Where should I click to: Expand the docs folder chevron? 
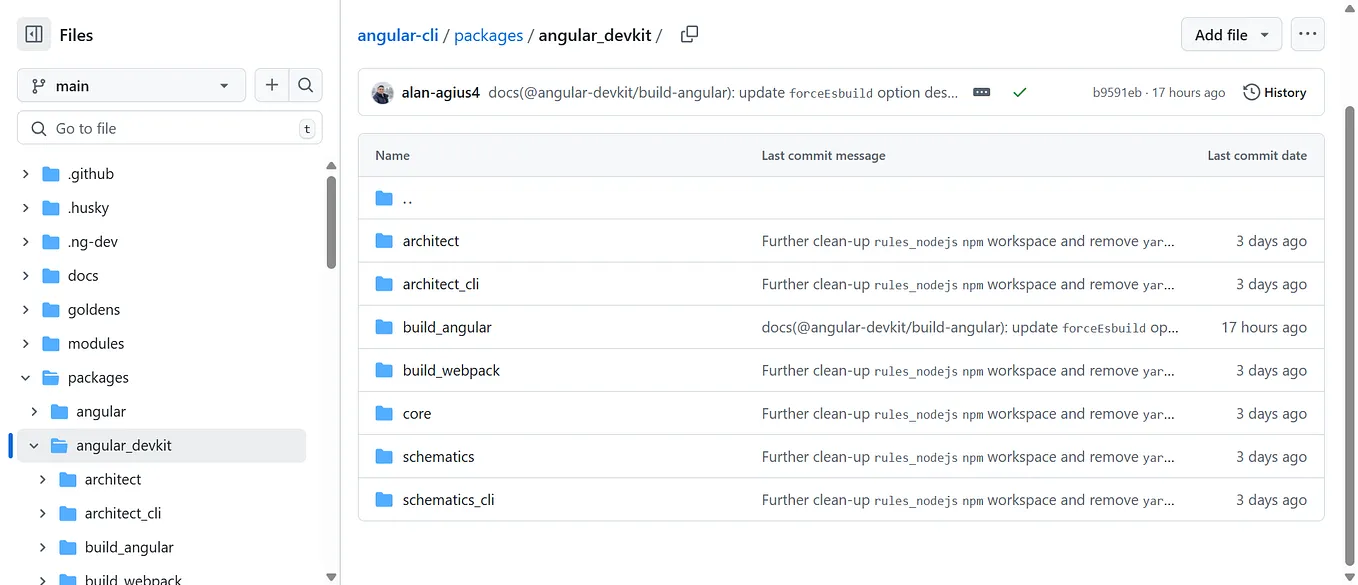(x=26, y=276)
